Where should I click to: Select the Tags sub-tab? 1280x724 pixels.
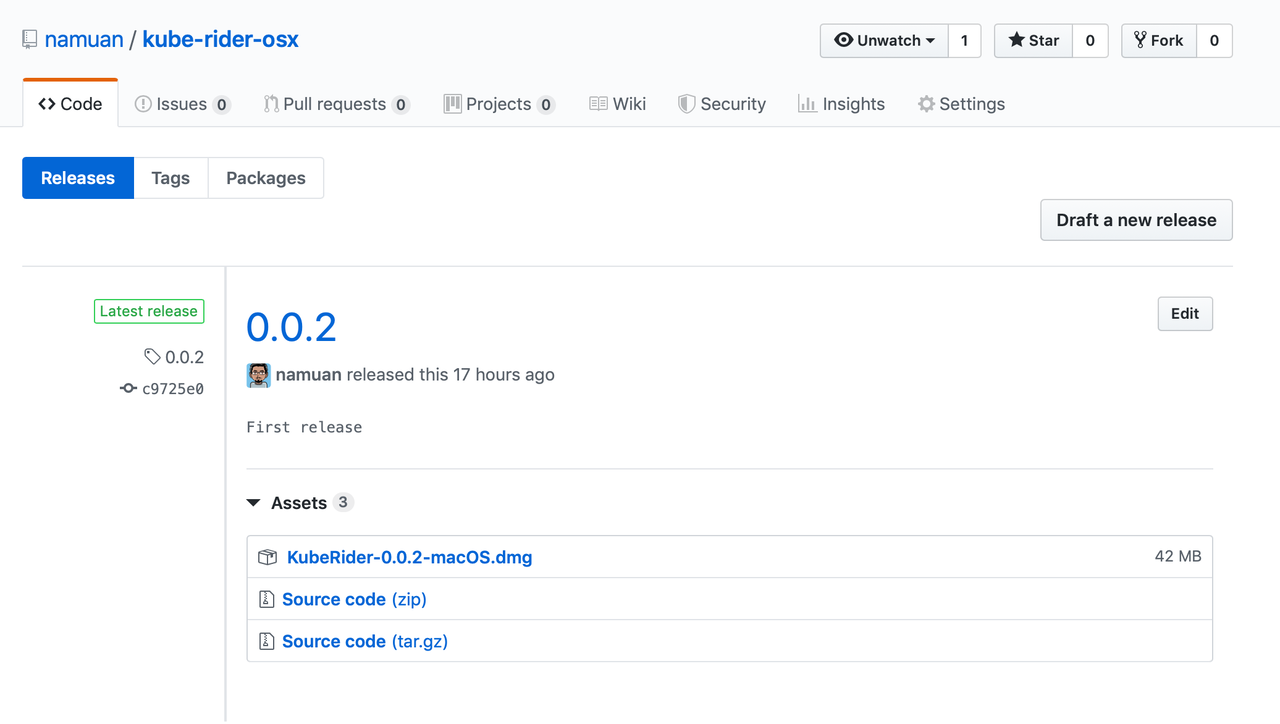coord(170,178)
